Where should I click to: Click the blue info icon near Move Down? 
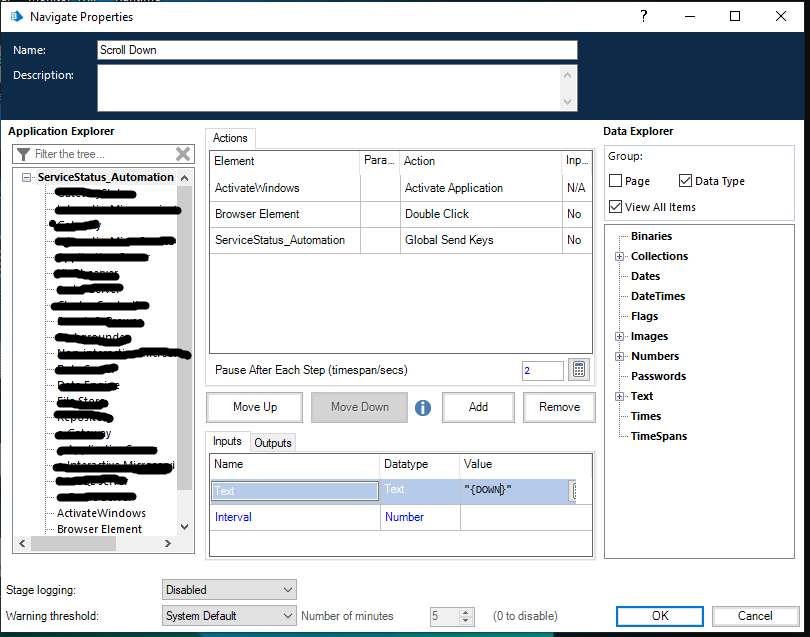tap(423, 407)
